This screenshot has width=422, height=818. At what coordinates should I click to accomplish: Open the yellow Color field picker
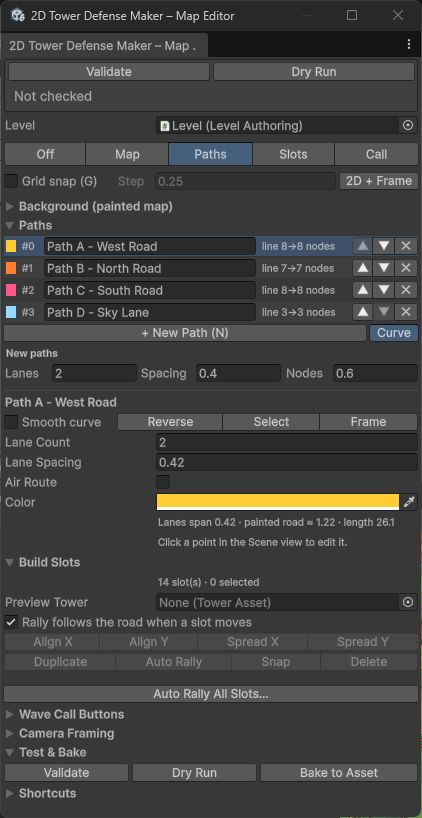(x=278, y=502)
